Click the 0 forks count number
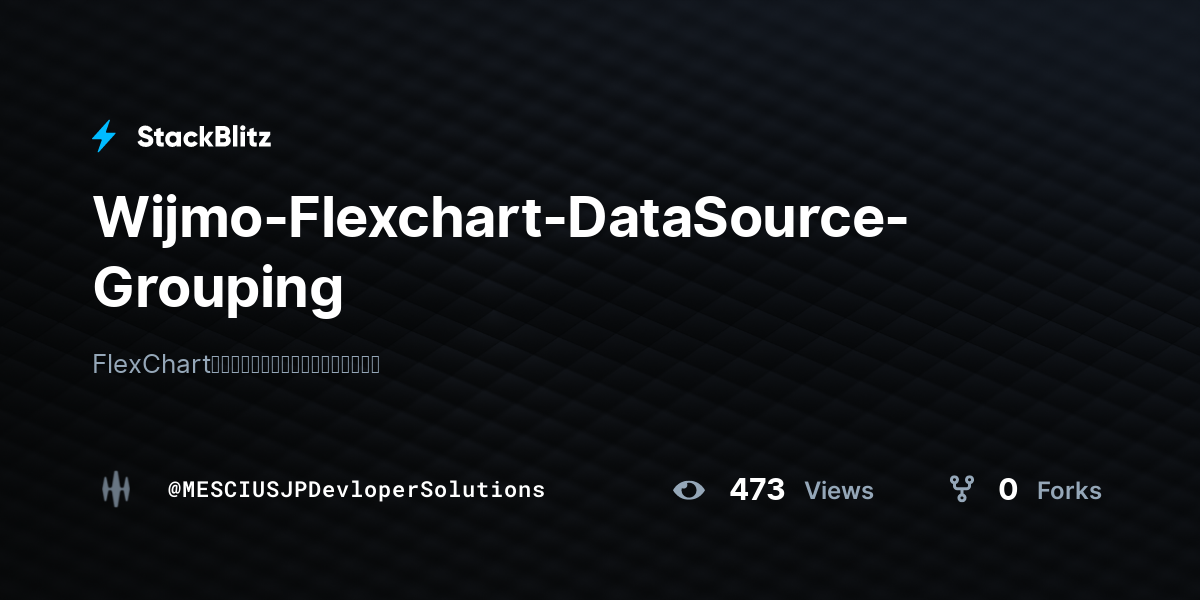1200x600 pixels. pyautogui.click(x=1008, y=490)
